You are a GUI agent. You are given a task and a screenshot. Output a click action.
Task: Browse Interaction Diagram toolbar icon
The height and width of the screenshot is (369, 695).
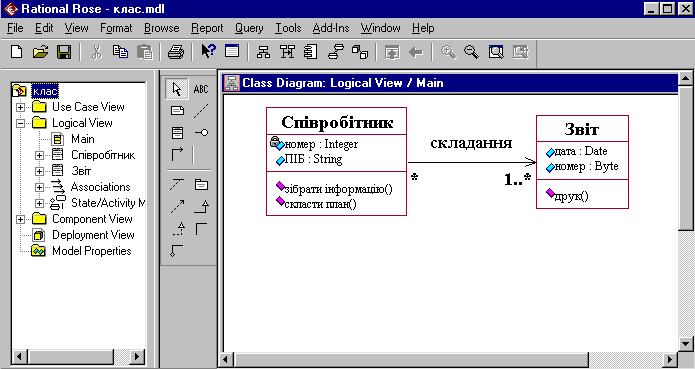coord(287,52)
